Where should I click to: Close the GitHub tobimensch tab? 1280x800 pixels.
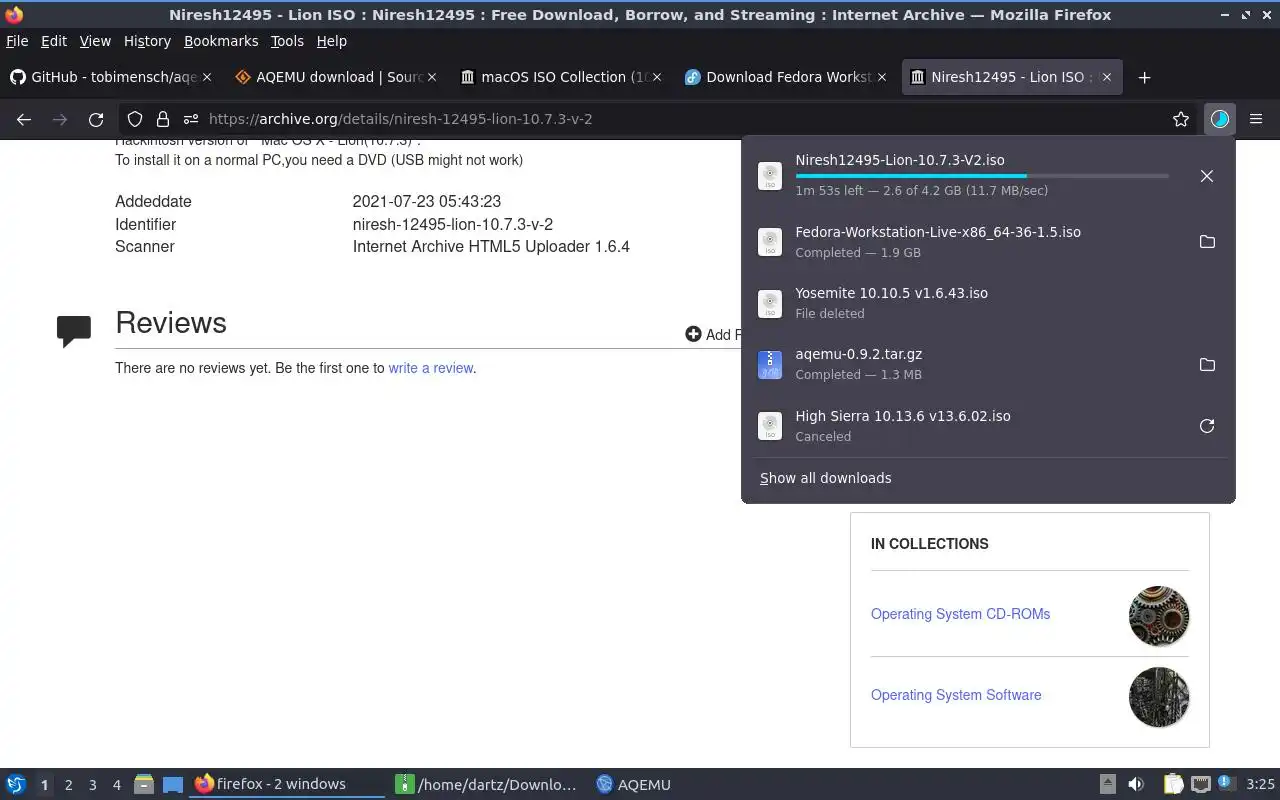click(x=207, y=77)
